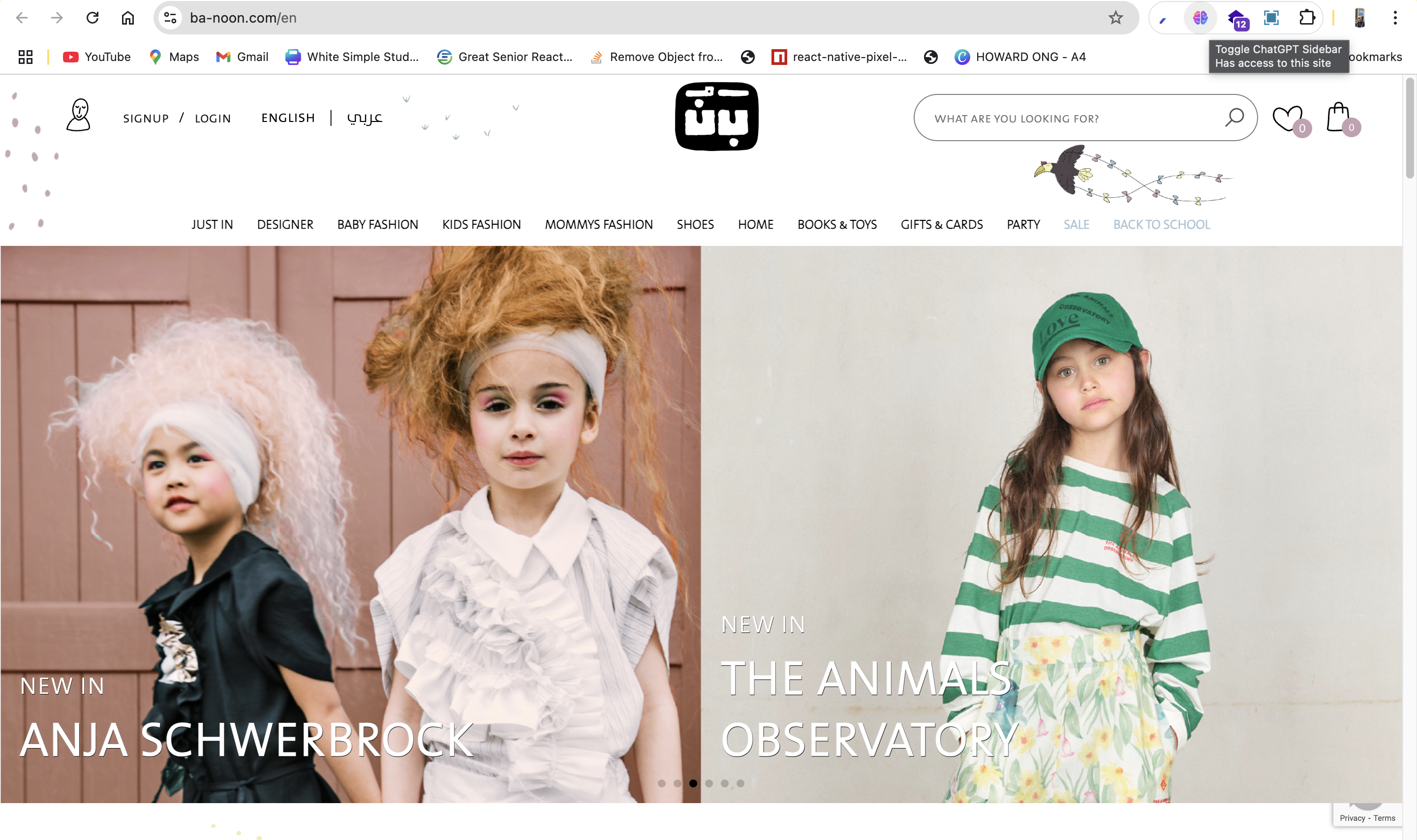Viewport: 1417px width, 840px height.
Task: Switch site language to Arabic
Action: click(x=365, y=118)
